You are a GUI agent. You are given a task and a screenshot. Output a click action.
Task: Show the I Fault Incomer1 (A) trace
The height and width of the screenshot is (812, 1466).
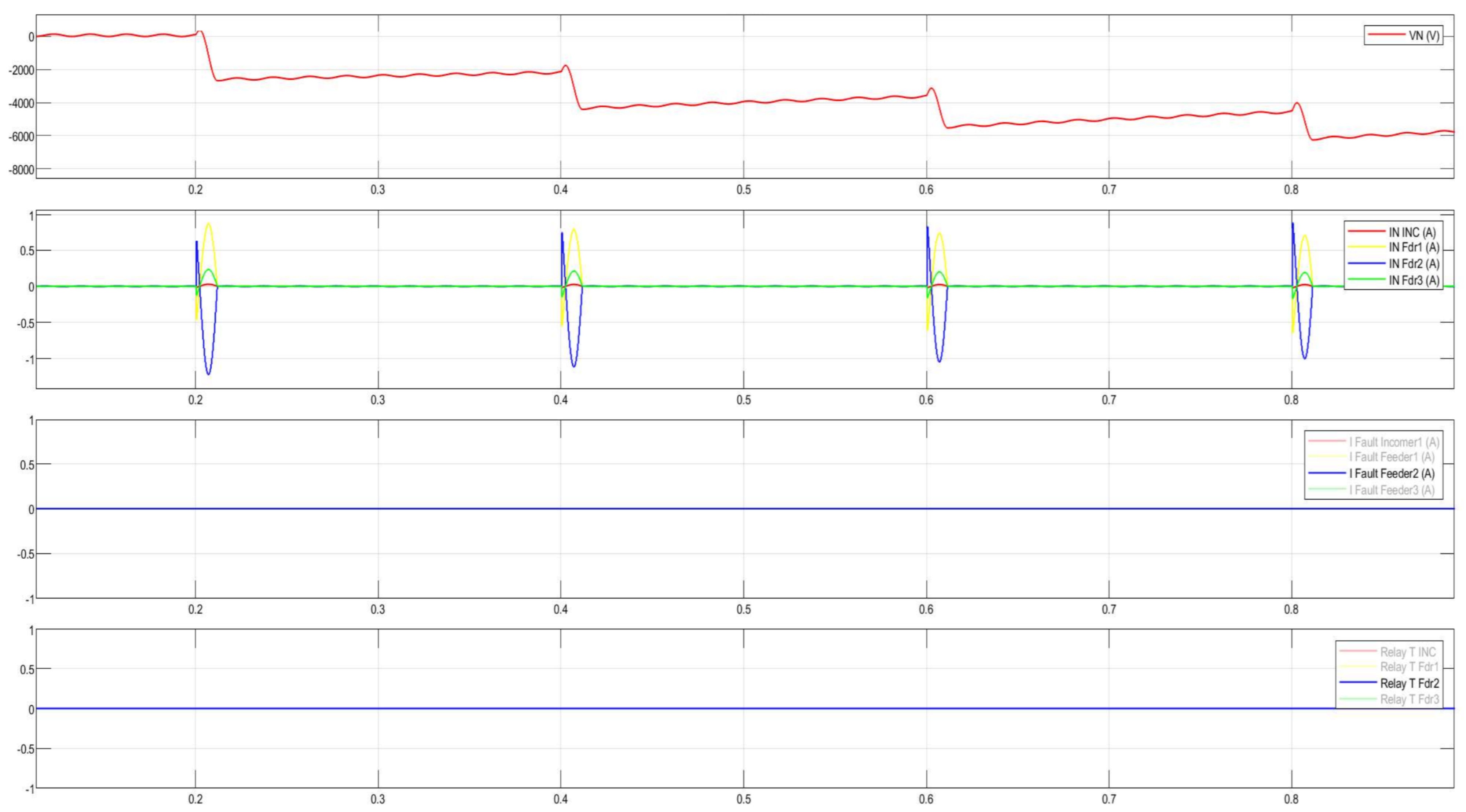tap(1394, 442)
